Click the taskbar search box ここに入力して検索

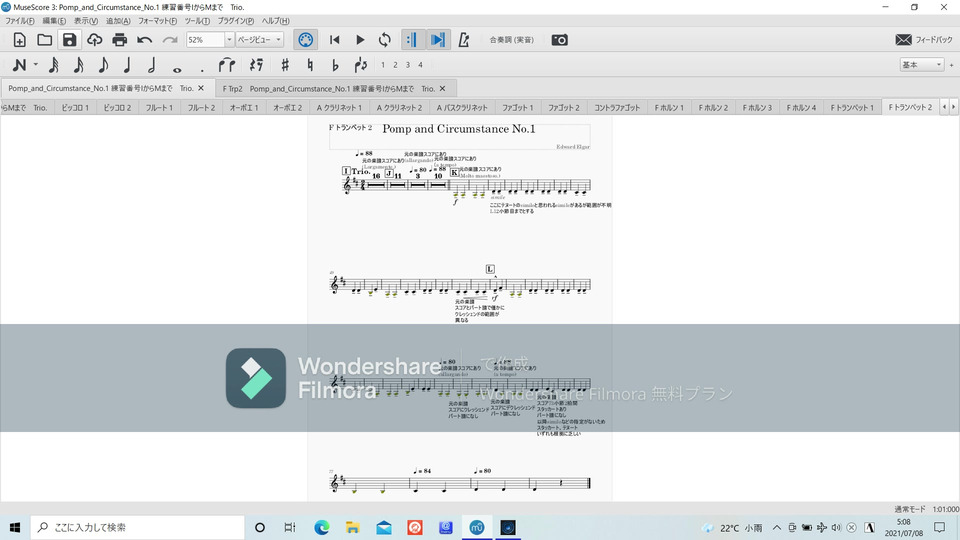click(x=137, y=527)
